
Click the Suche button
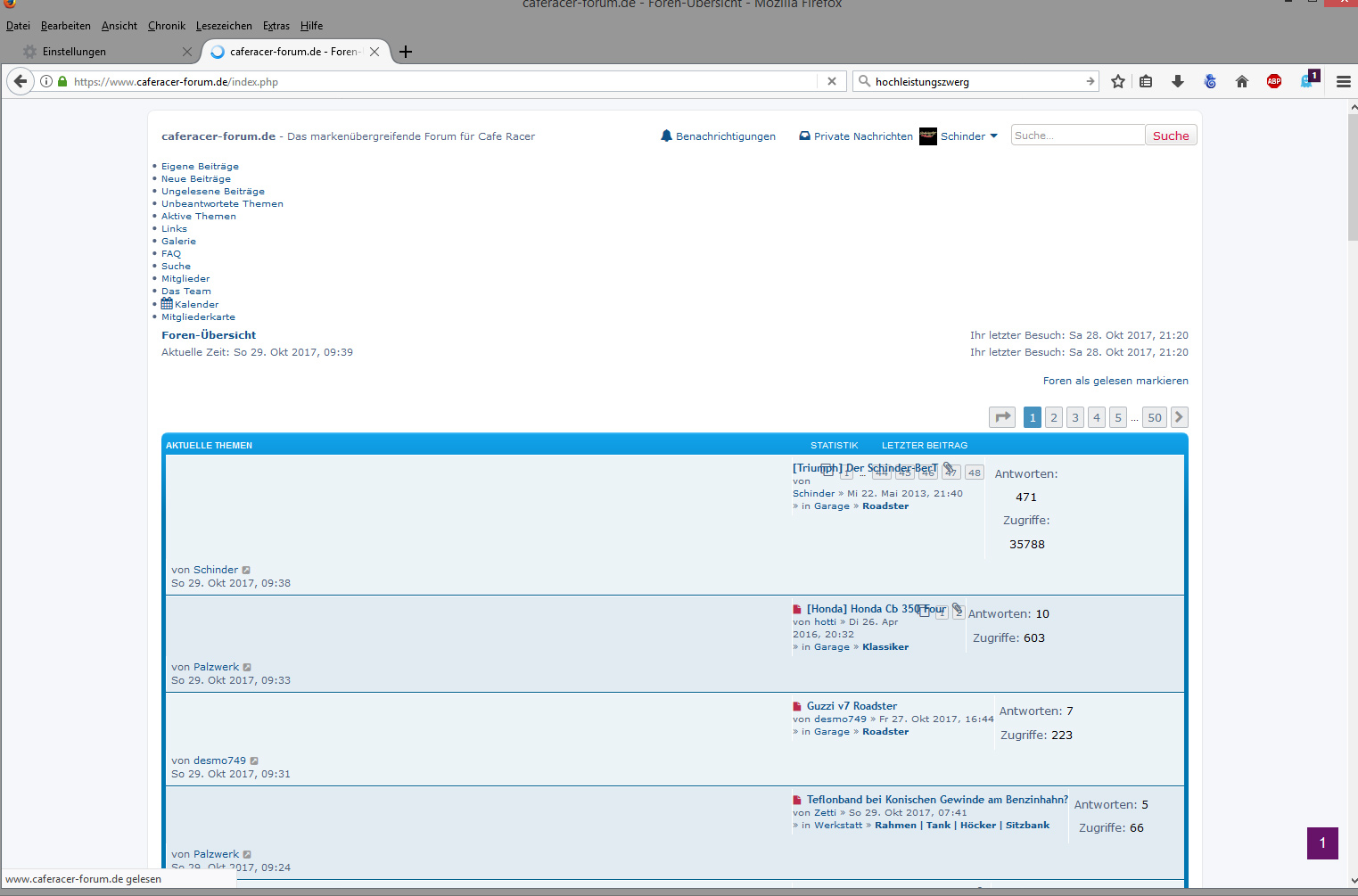click(x=1171, y=136)
